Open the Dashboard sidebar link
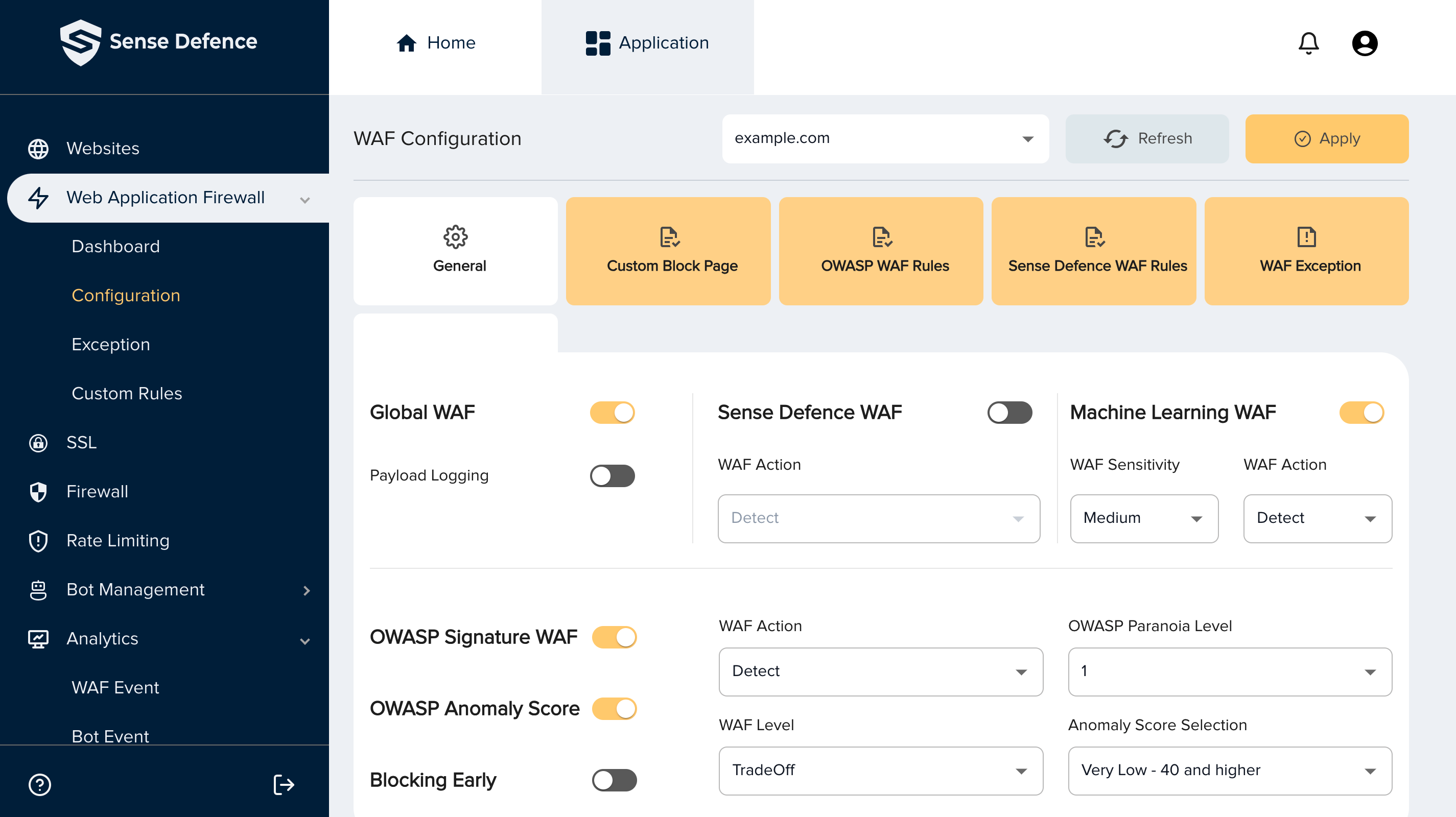Image resolution: width=1456 pixels, height=817 pixels. pyautogui.click(x=115, y=246)
